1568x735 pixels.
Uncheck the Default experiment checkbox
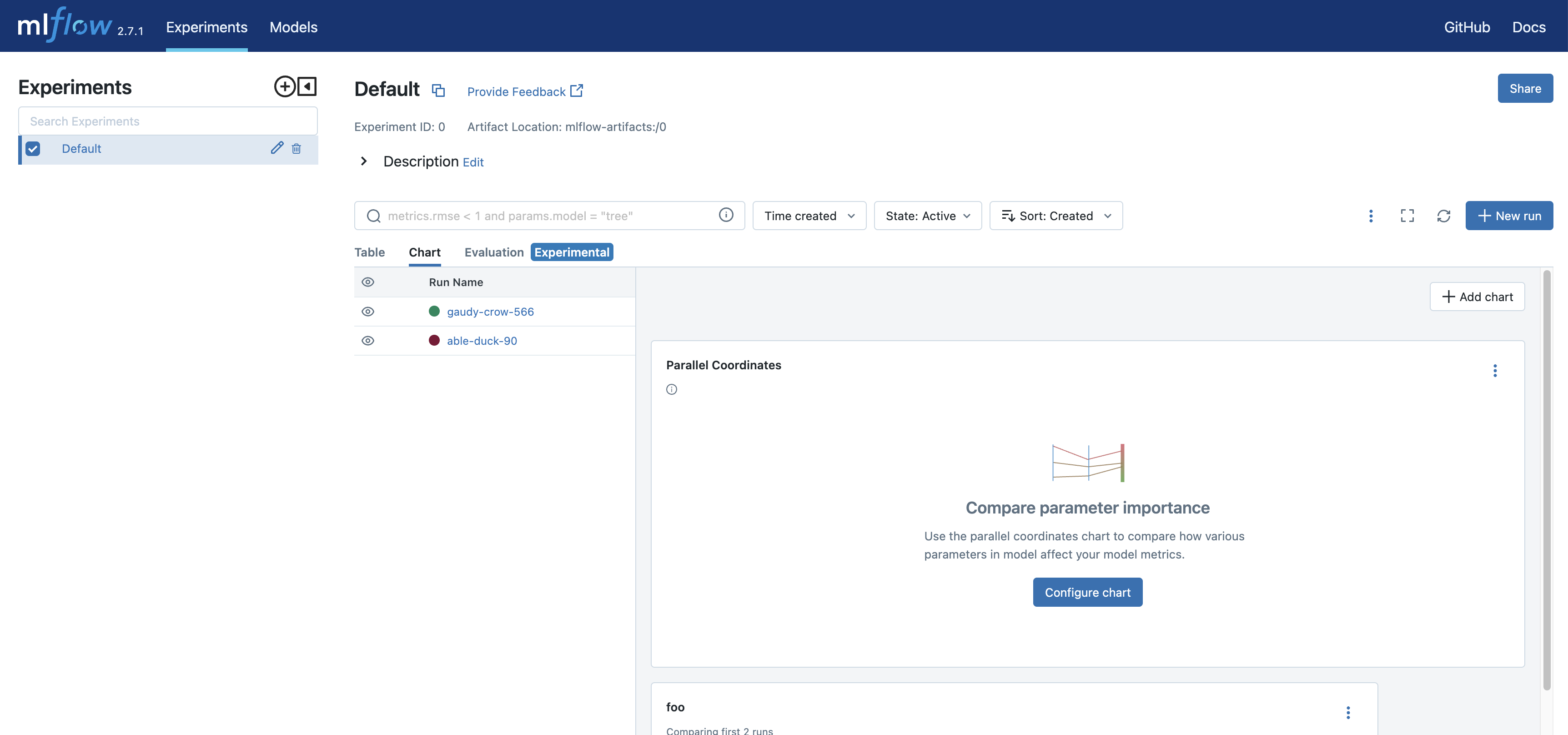point(34,148)
